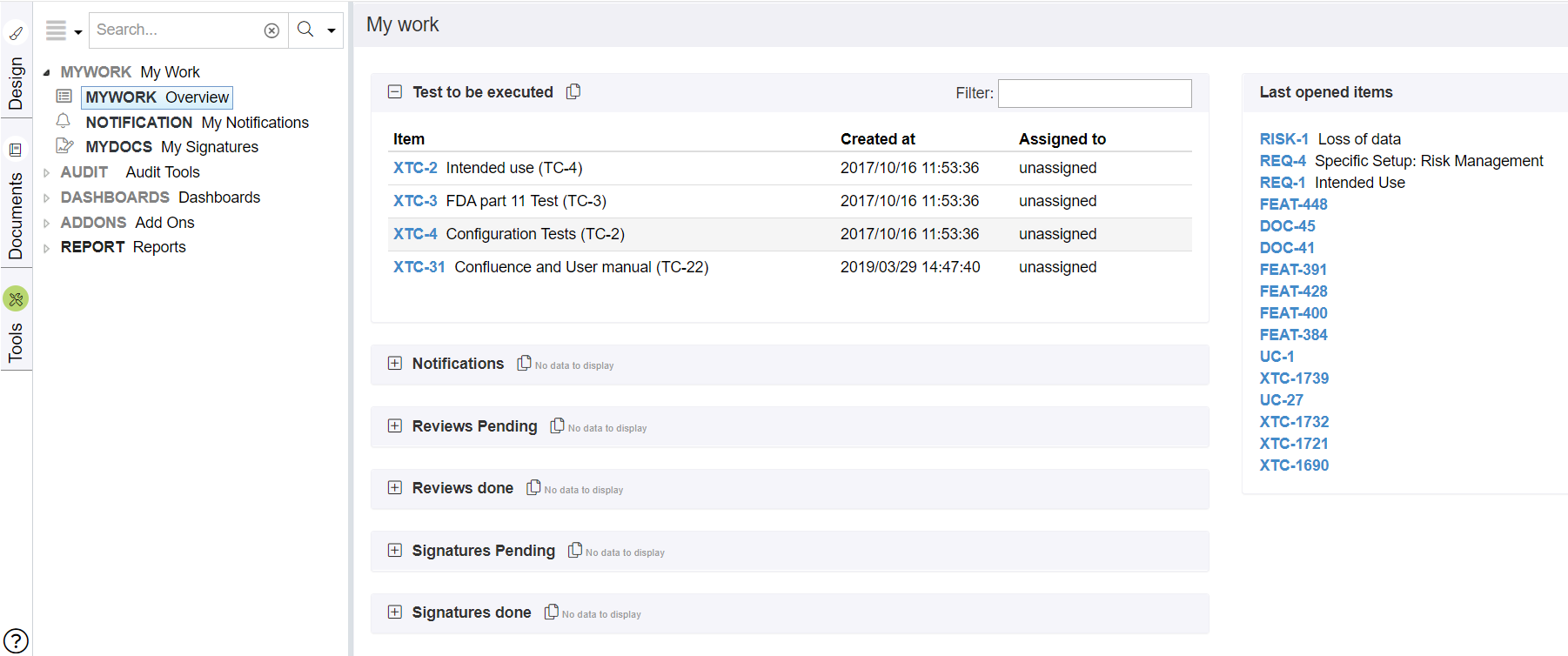Open the Tools panel via the green tools icon
Viewport: 1568px width, 656px height.
(x=15, y=298)
